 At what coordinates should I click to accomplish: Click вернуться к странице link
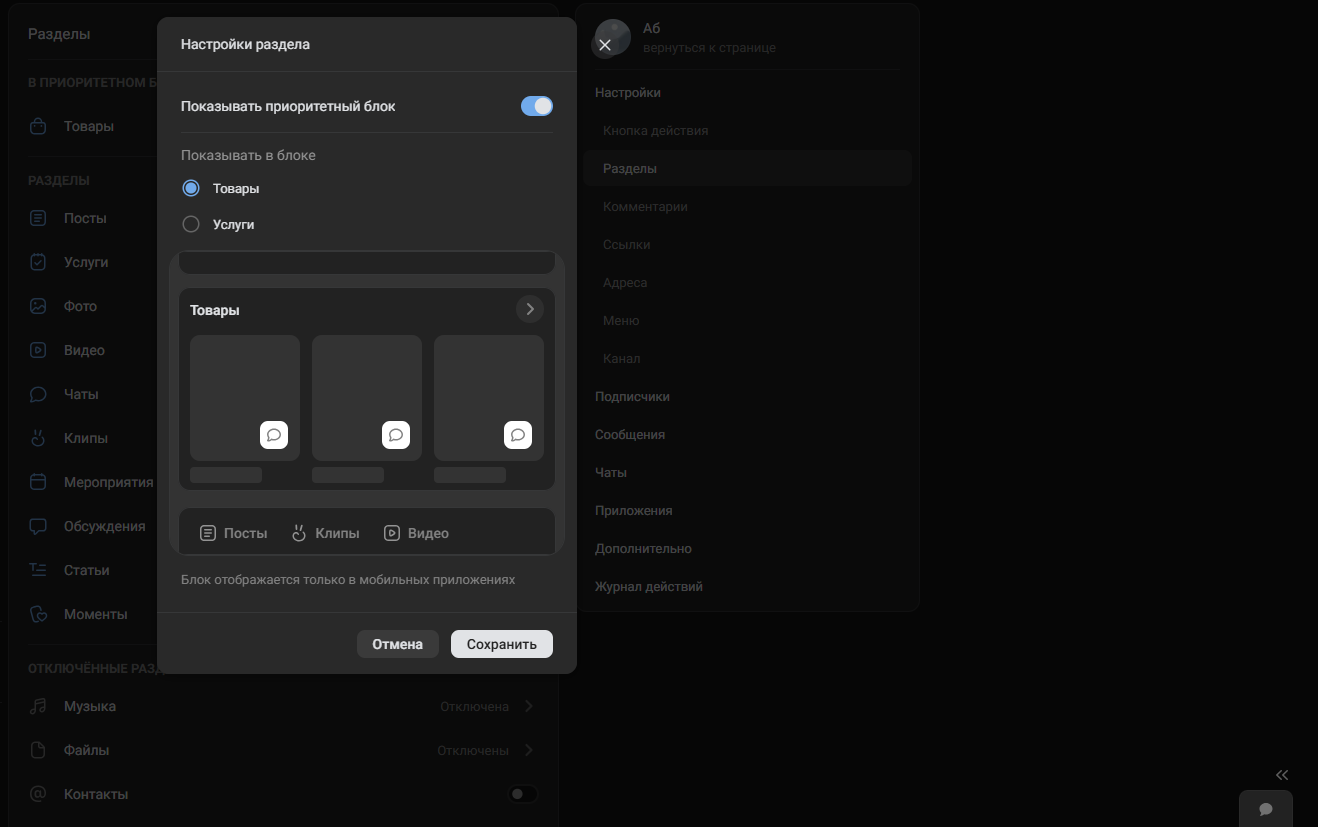[709, 48]
